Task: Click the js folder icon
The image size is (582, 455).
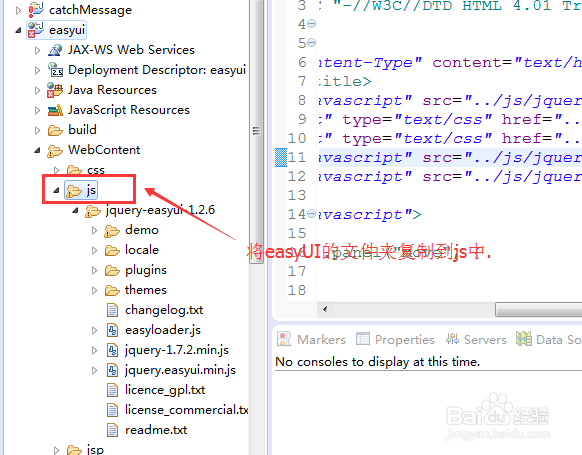Action: tap(74, 191)
